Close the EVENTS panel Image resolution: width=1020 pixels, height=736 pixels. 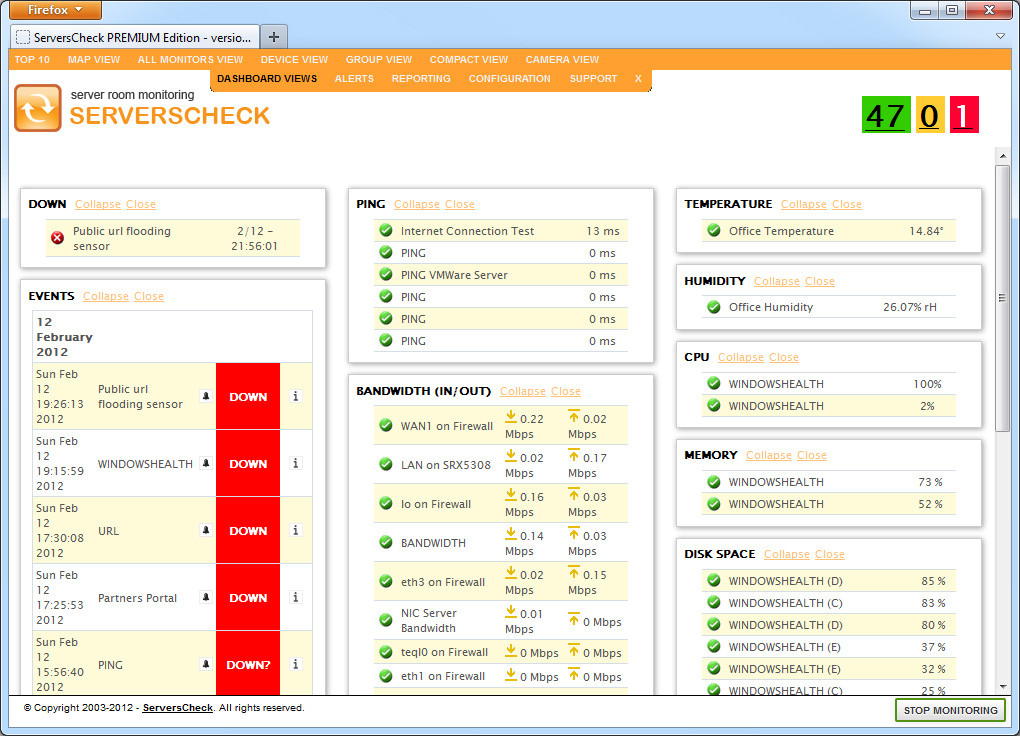click(x=149, y=296)
